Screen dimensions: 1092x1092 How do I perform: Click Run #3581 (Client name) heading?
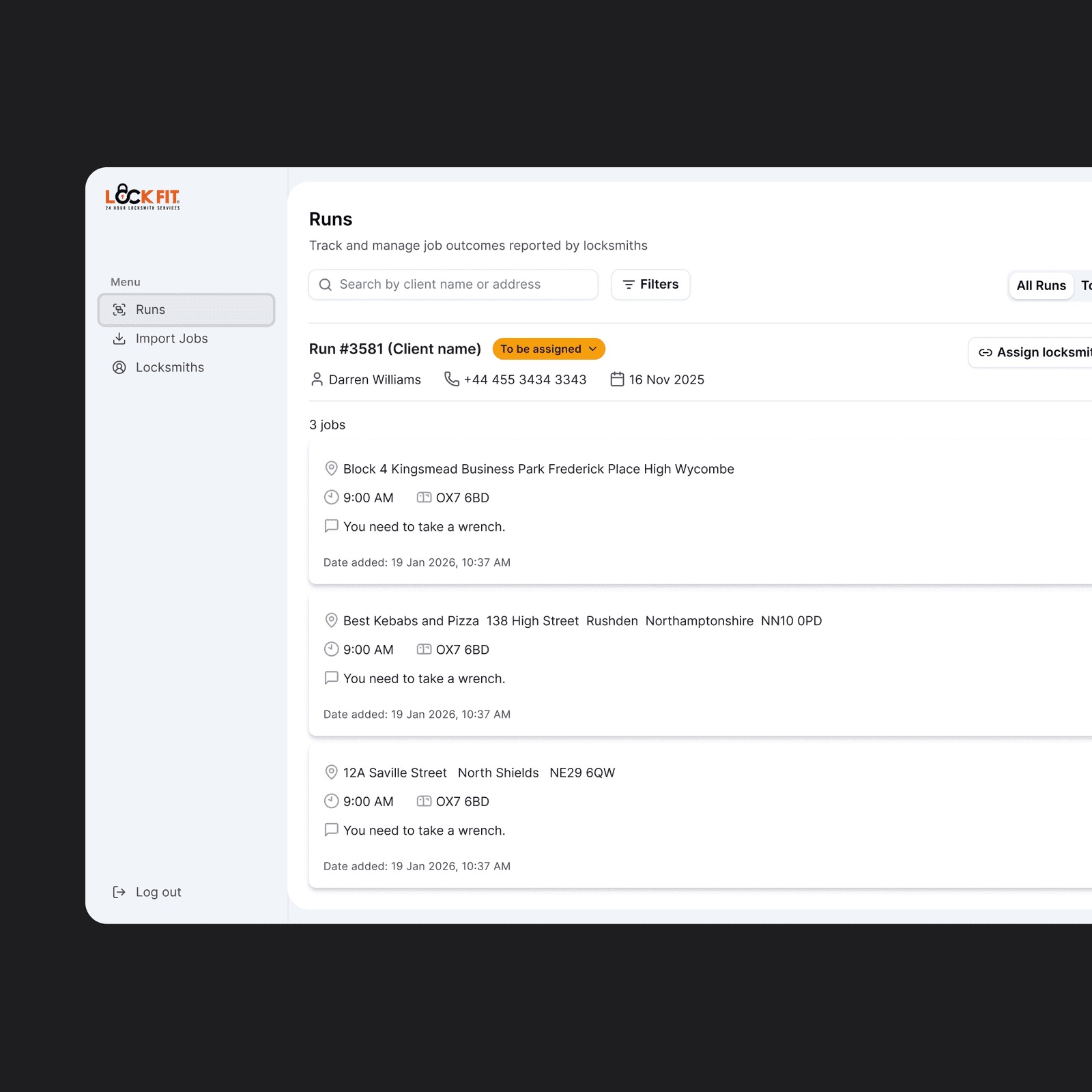coord(395,349)
